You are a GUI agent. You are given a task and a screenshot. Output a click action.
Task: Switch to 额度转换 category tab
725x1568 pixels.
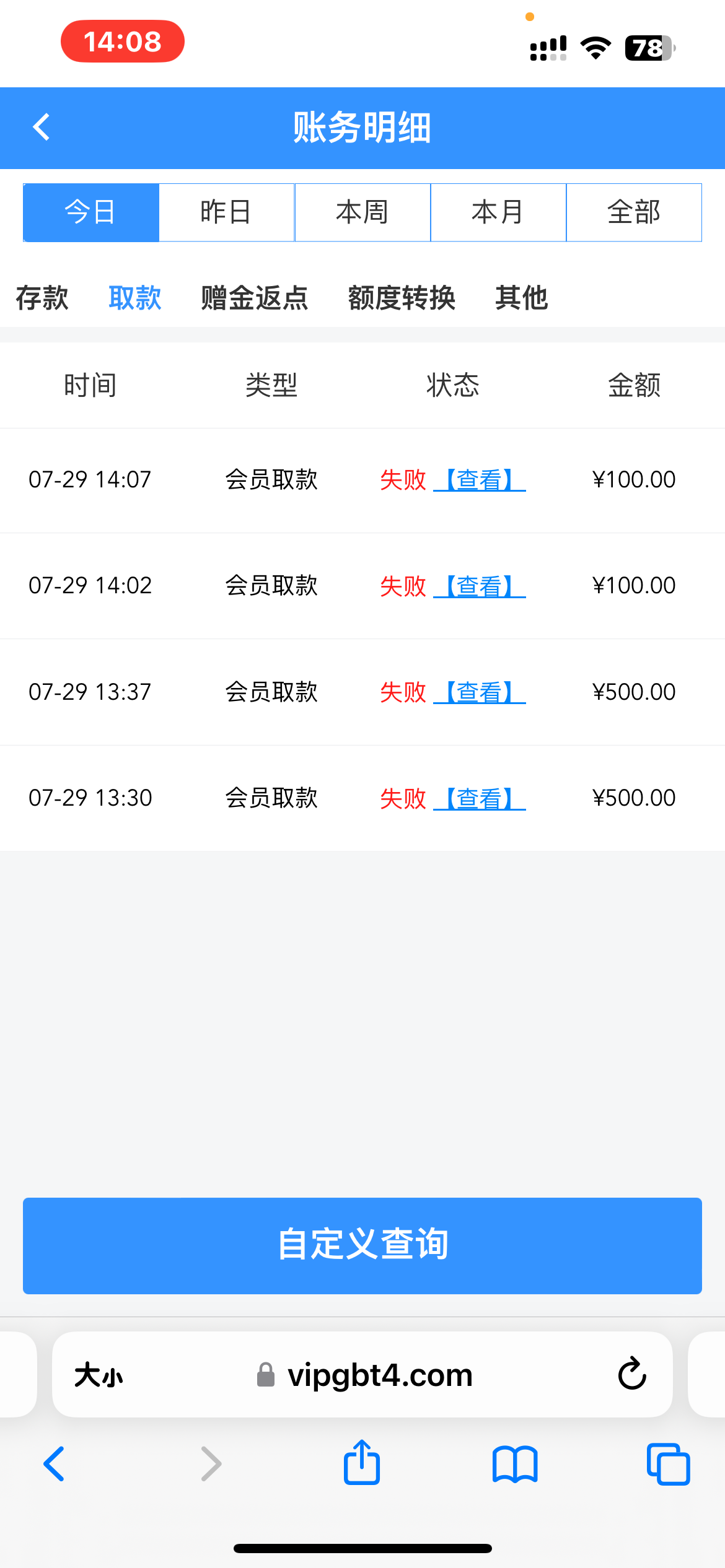(x=402, y=298)
